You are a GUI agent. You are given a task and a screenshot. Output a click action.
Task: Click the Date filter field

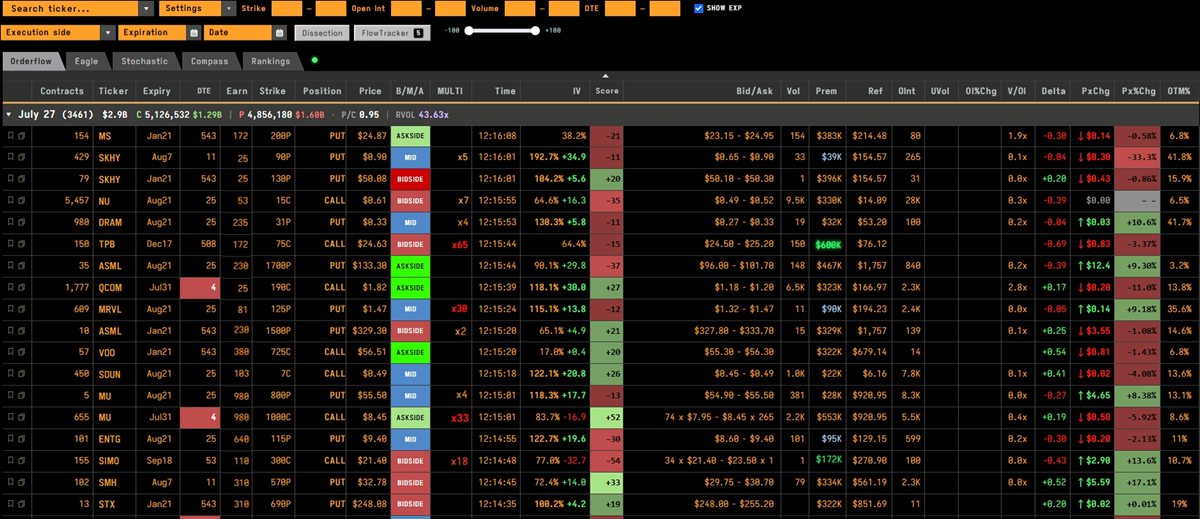238,33
